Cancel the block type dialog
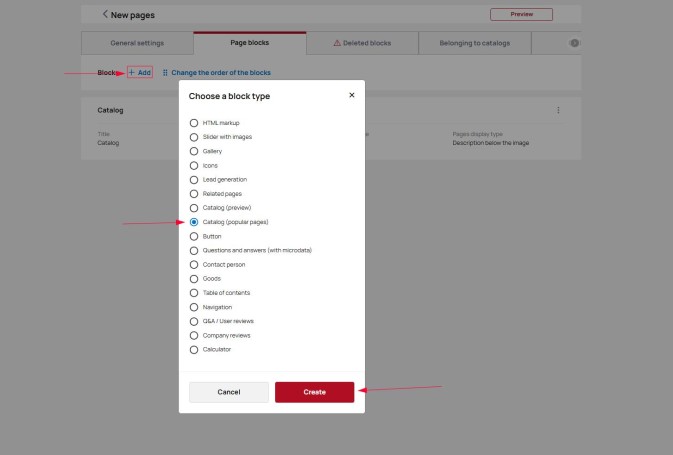This screenshot has width=673, height=455. tap(229, 392)
